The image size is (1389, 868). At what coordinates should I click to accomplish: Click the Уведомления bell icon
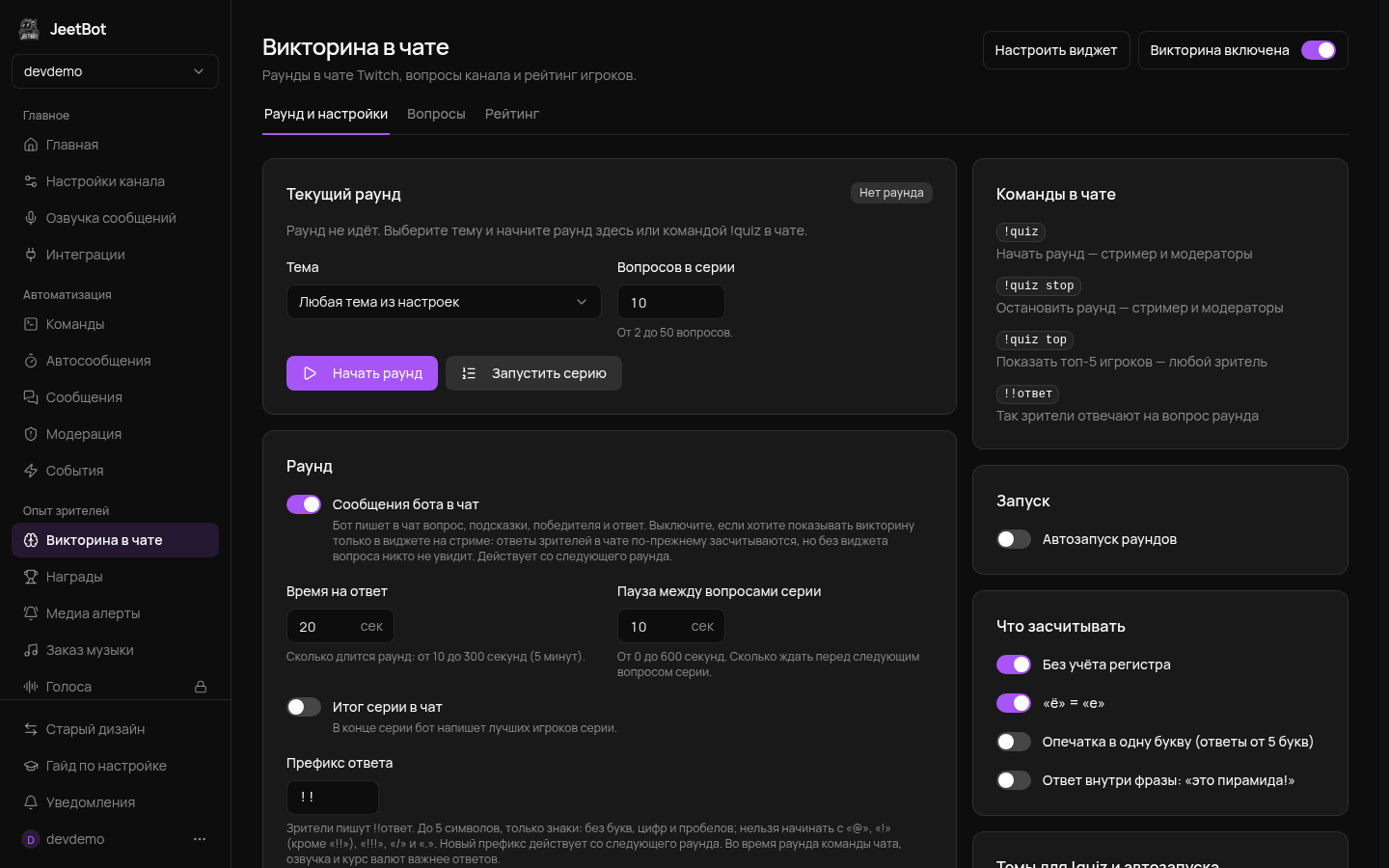click(x=31, y=802)
